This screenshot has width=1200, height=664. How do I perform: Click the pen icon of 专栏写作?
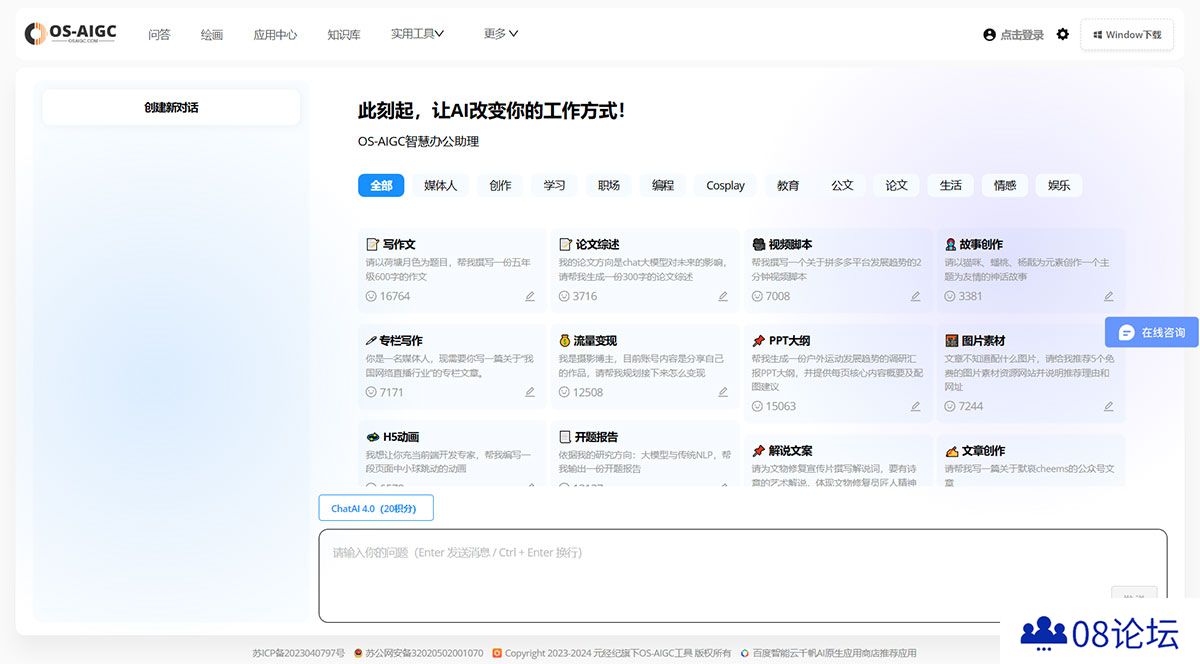pyautogui.click(x=371, y=340)
